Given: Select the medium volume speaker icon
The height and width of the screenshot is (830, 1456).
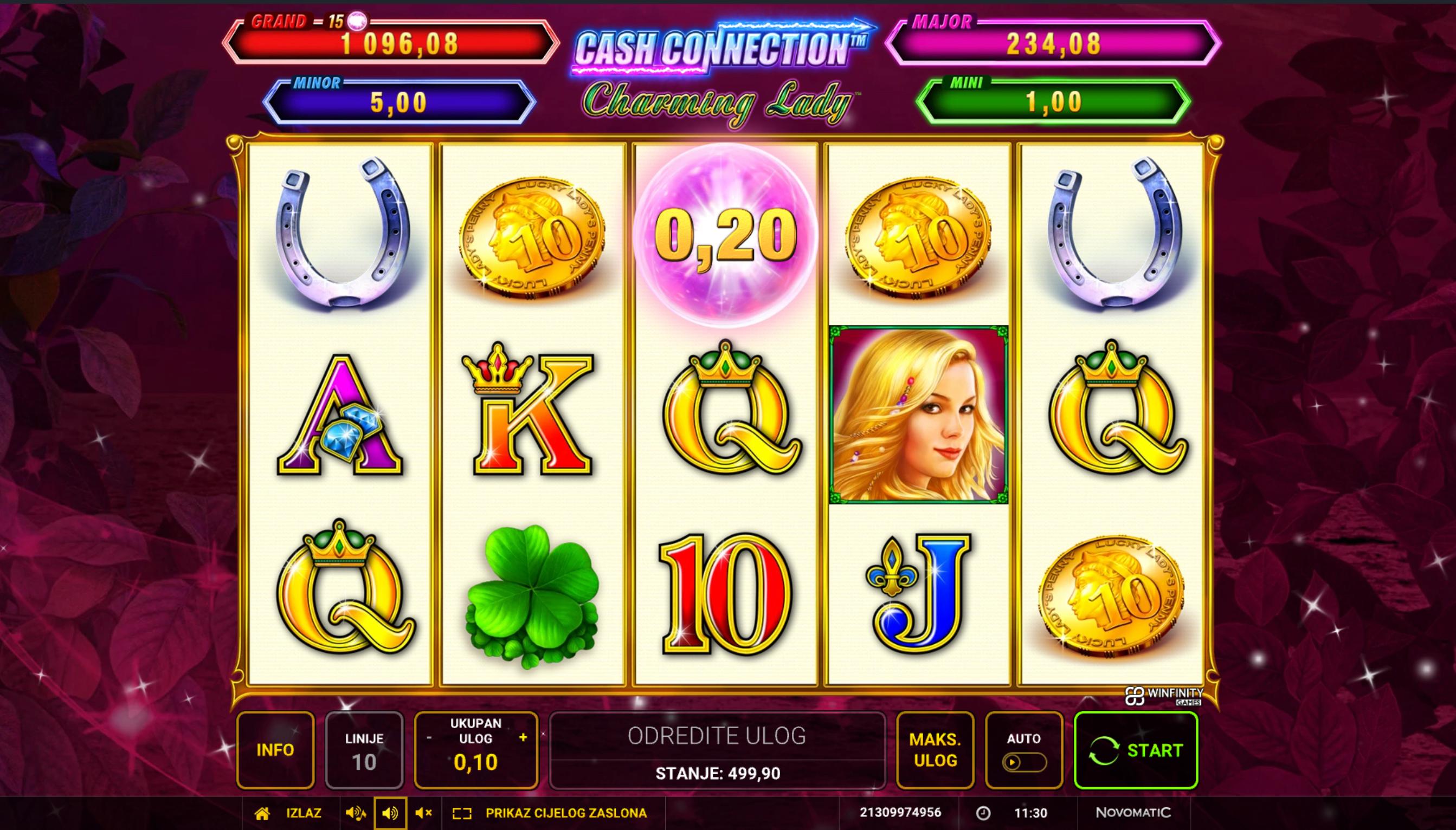Looking at the screenshot, I should pyautogui.click(x=390, y=813).
